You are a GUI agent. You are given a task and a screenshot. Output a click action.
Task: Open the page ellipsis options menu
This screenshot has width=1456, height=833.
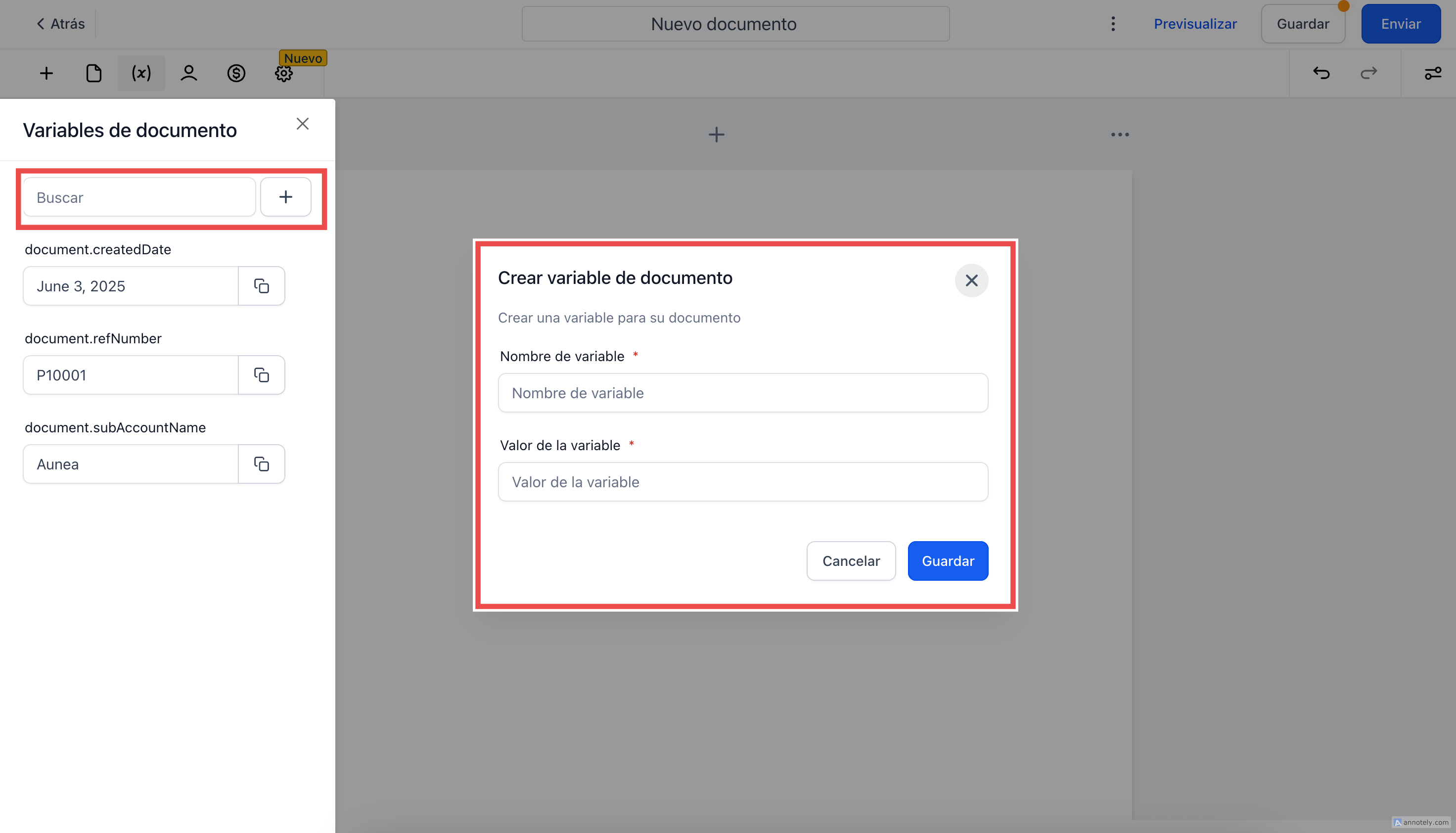pos(1120,135)
